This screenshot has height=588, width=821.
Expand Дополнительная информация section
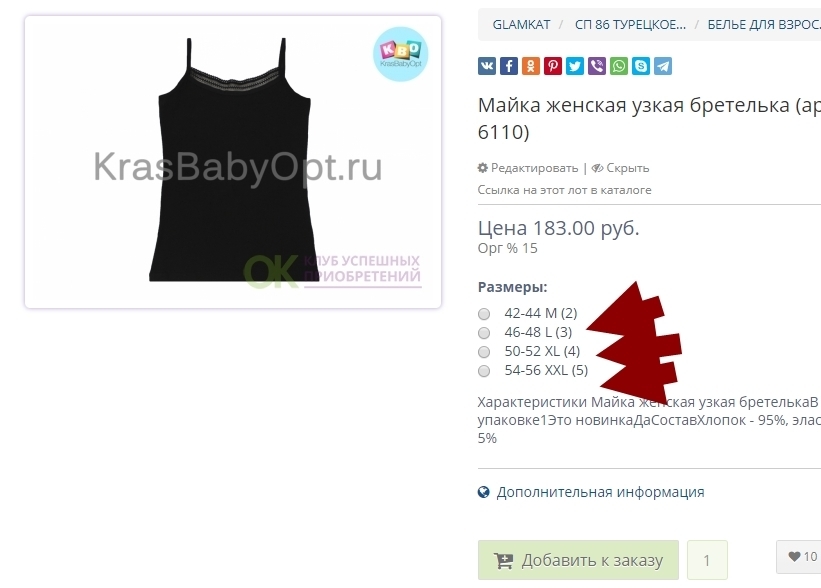(x=600, y=492)
